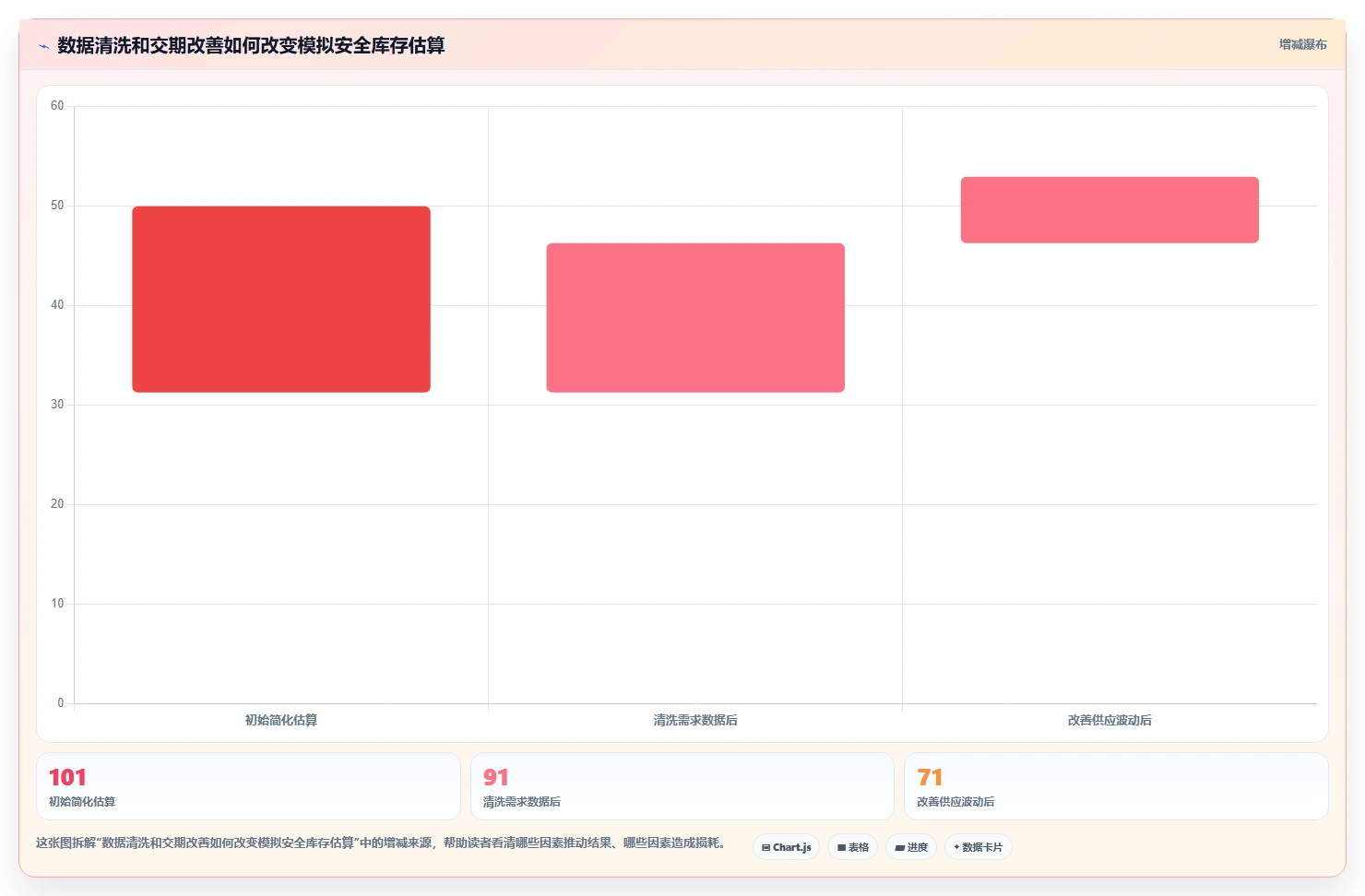Click the y-axis value 50
The image size is (1365, 896).
[x=57, y=206]
